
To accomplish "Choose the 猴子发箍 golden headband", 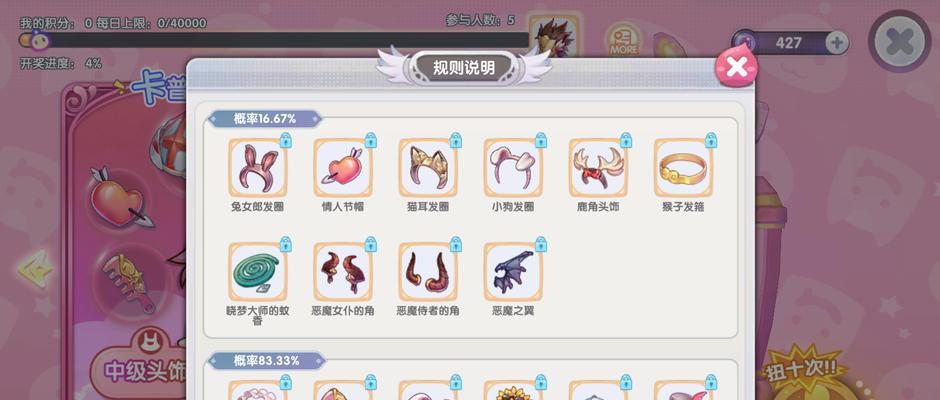I will [x=683, y=168].
